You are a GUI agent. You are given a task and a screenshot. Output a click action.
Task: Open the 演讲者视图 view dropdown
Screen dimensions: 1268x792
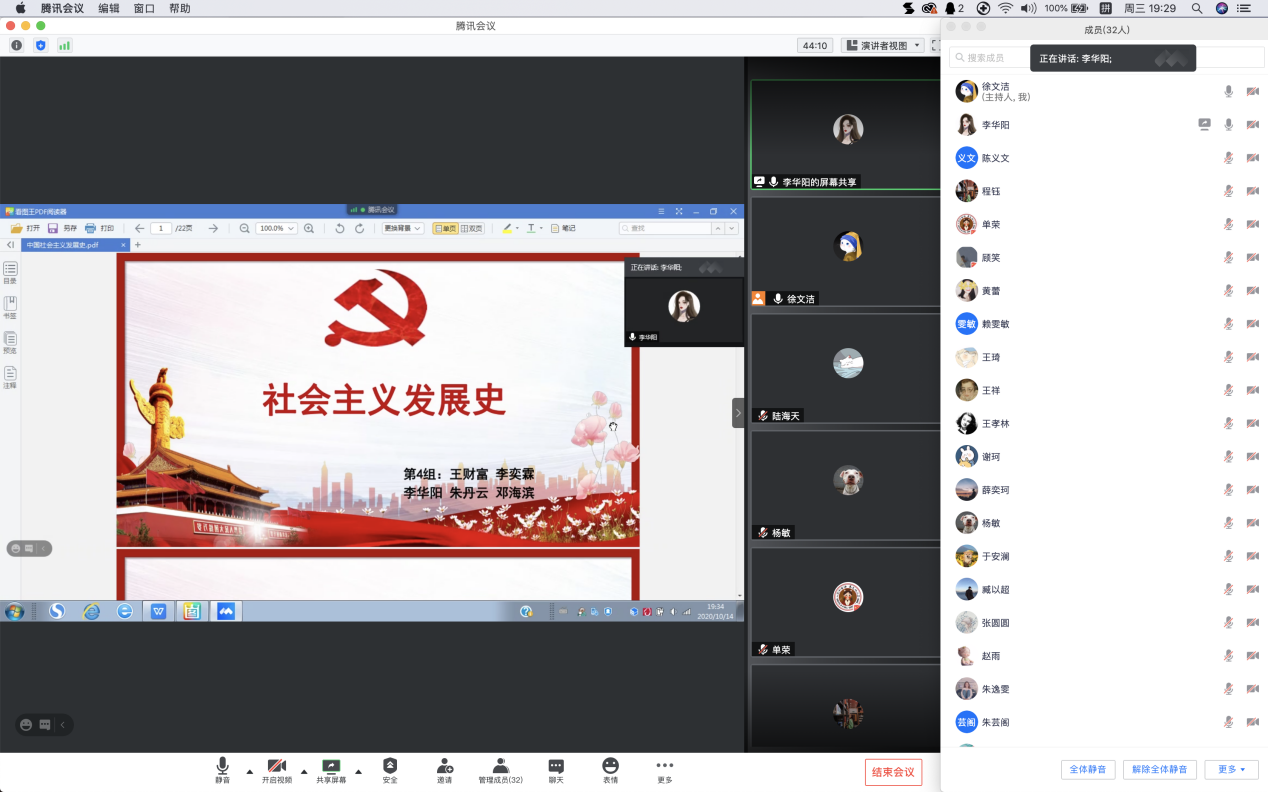coord(882,45)
